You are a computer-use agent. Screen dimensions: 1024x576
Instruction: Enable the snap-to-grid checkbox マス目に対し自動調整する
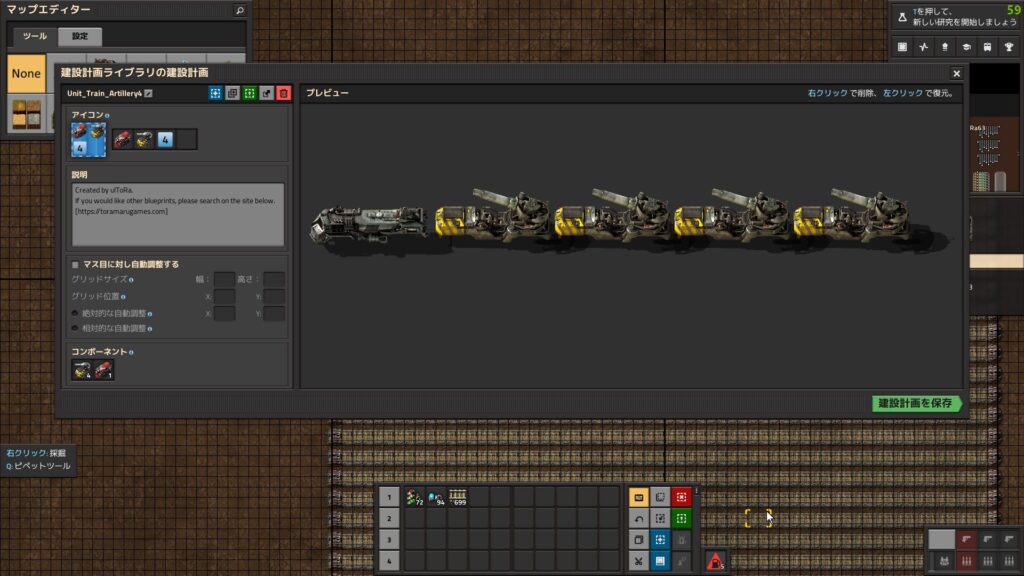click(75, 264)
